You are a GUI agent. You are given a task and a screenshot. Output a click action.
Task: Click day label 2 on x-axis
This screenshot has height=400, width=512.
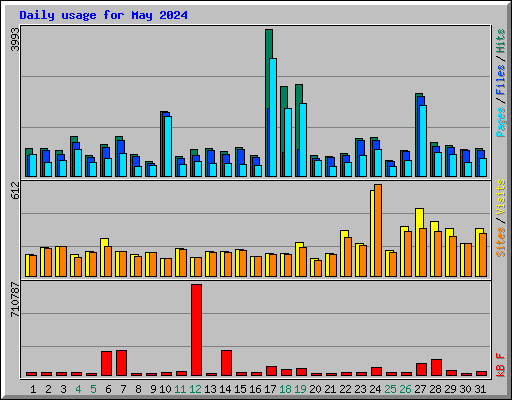(x=48, y=389)
